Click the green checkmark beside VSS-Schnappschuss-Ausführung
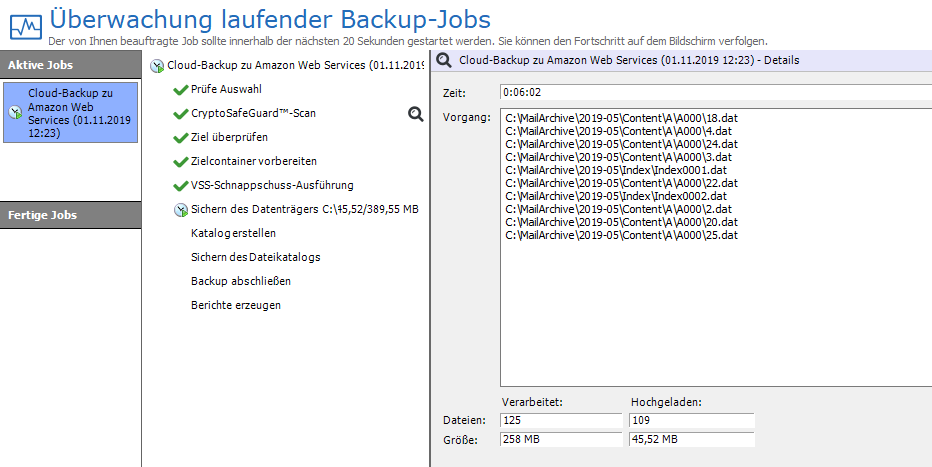 [x=180, y=186]
